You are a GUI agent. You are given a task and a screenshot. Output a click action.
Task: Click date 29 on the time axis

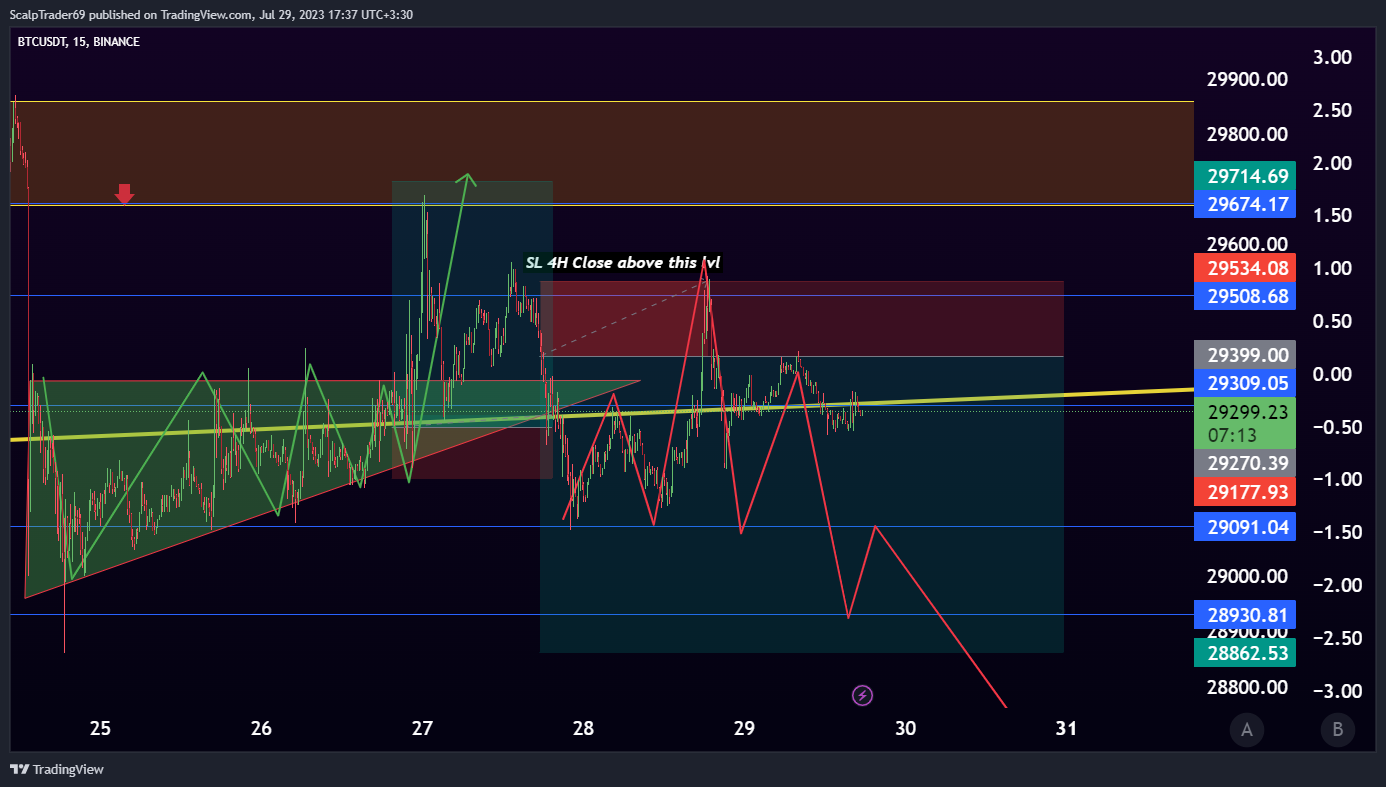(744, 729)
